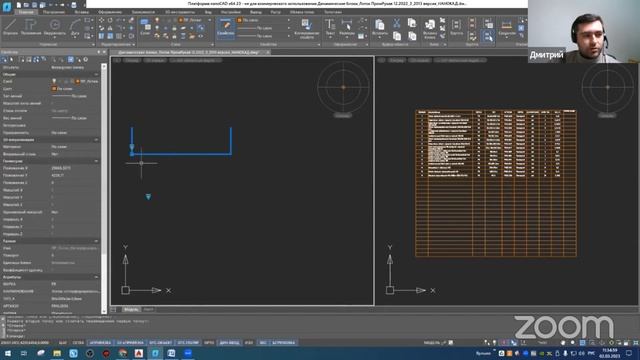Screen dimensions: 640x360
Task: Select the Отрезок line tool
Action: [x=10, y=27]
